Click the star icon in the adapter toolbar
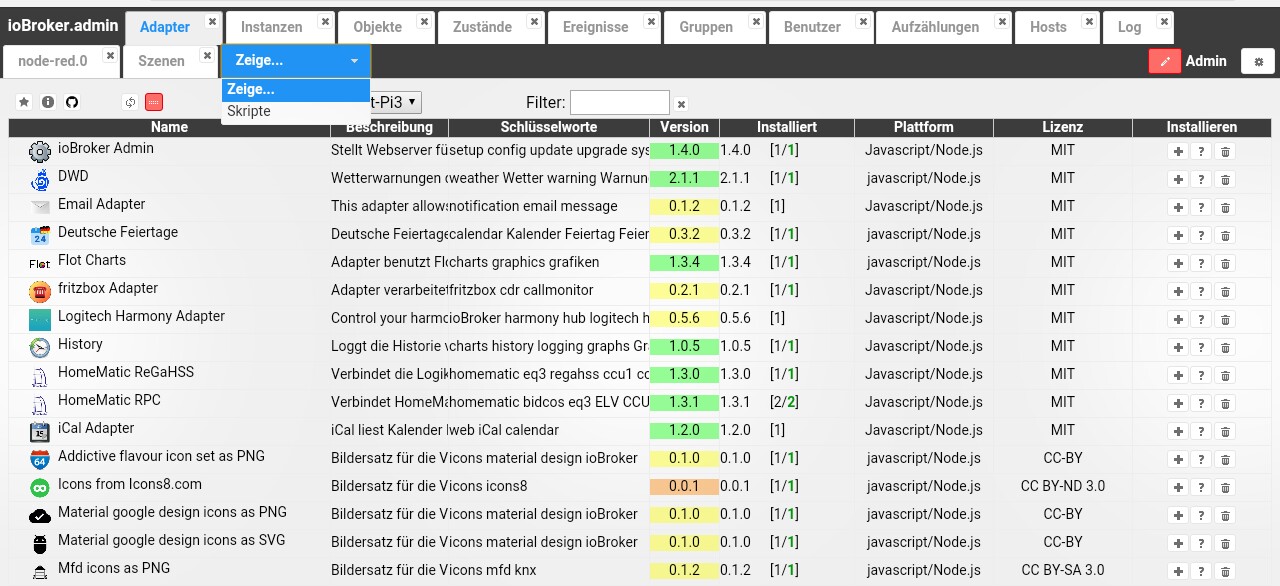1280x586 pixels. pyautogui.click(x=25, y=102)
